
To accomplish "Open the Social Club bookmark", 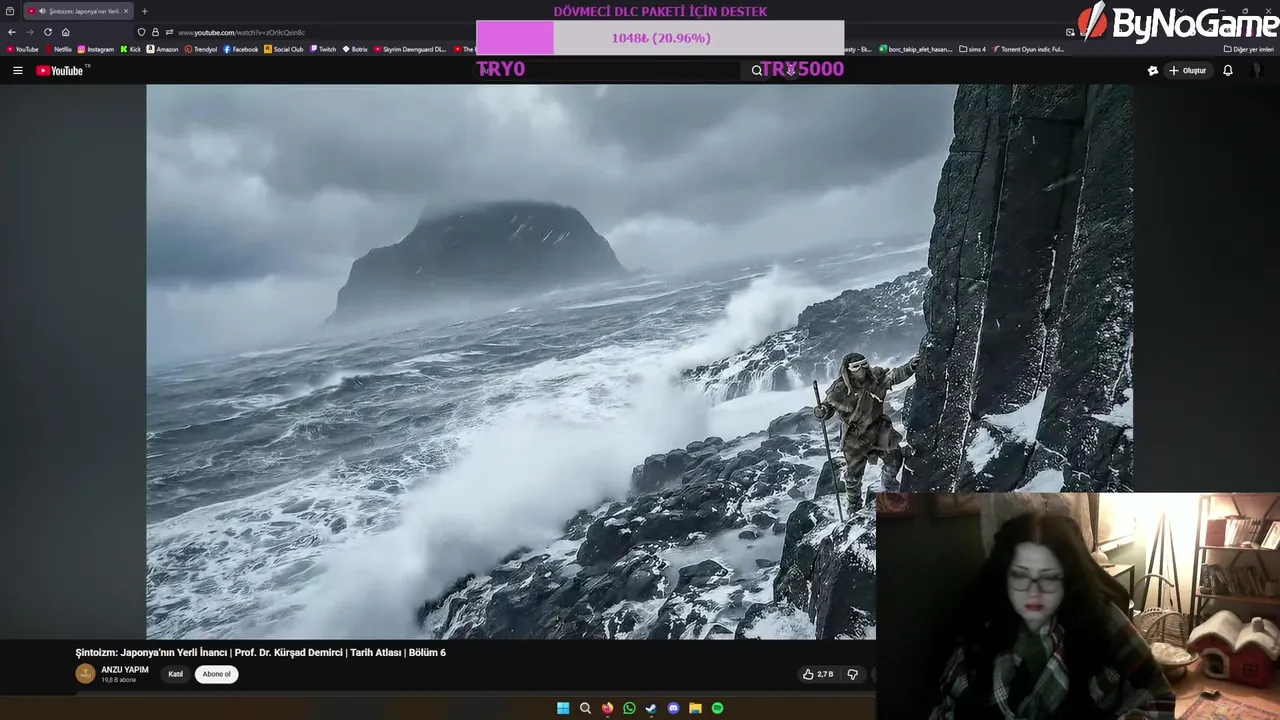I will coord(284,49).
